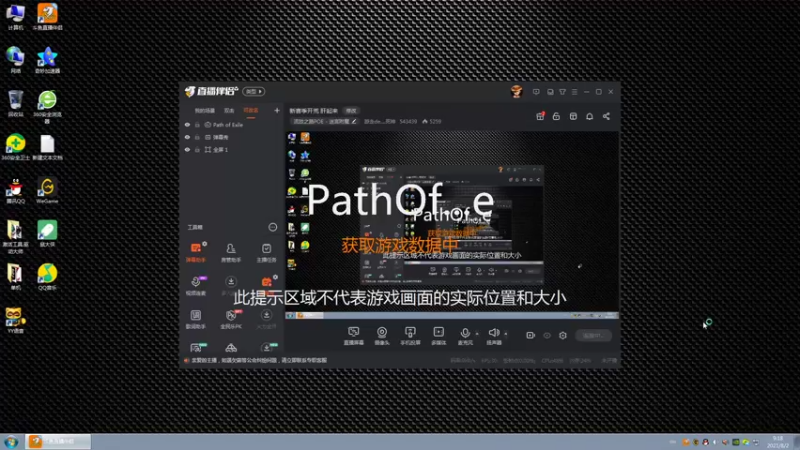Open the hamburger menu in title bar

point(574,92)
